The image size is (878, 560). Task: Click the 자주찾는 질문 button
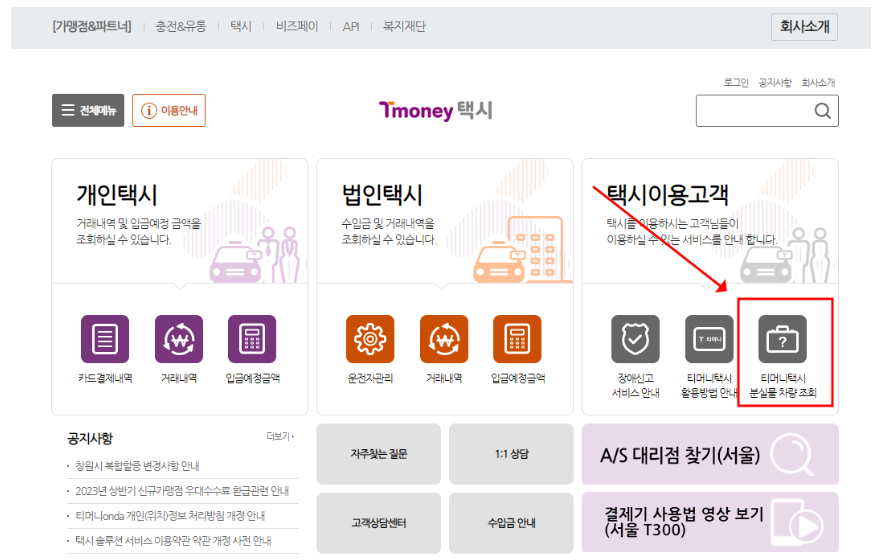click(379, 454)
